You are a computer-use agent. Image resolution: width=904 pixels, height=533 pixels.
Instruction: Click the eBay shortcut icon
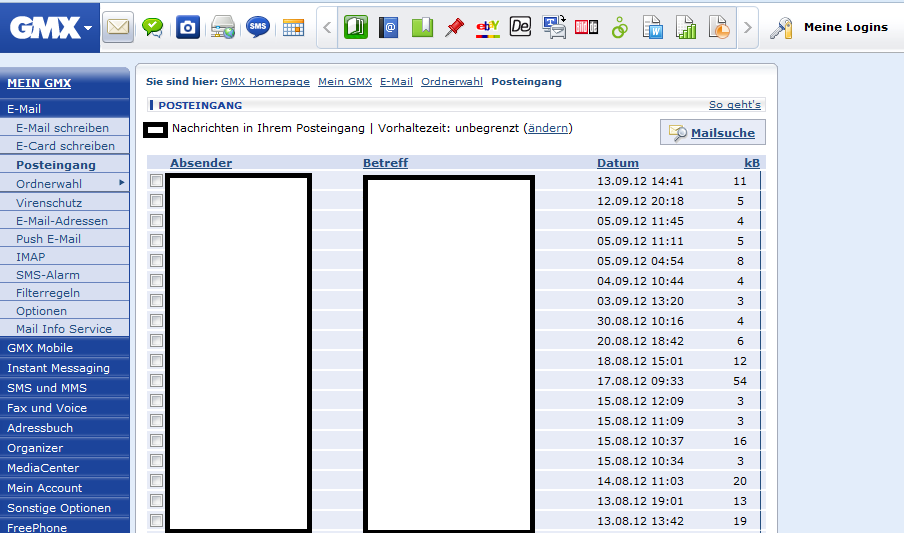click(487, 27)
